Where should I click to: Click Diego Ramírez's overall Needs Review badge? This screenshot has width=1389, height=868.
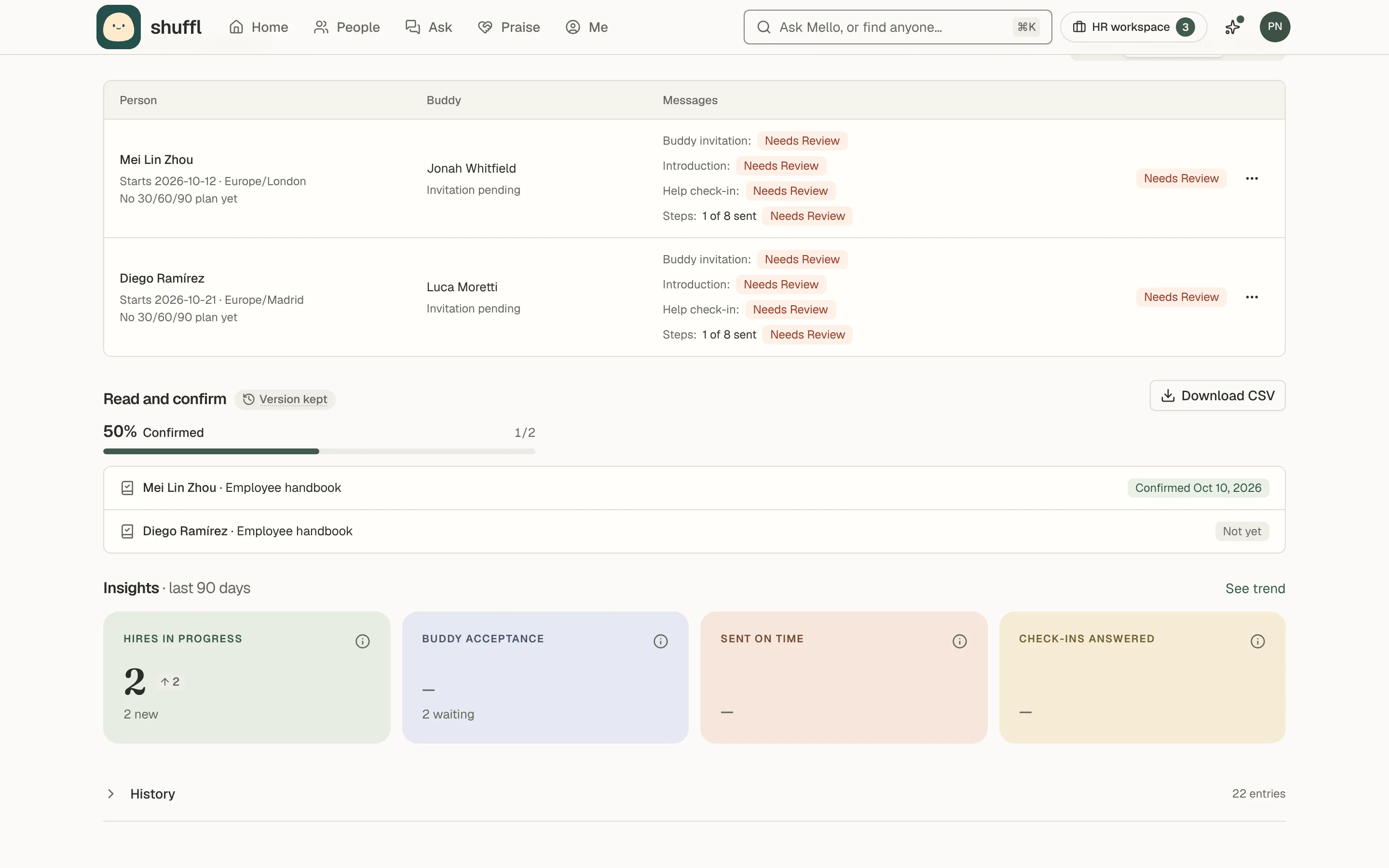pos(1181,298)
